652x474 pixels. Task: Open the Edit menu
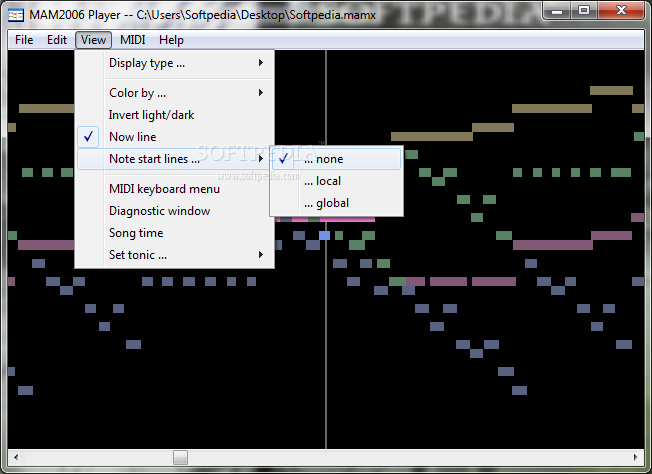(57, 40)
